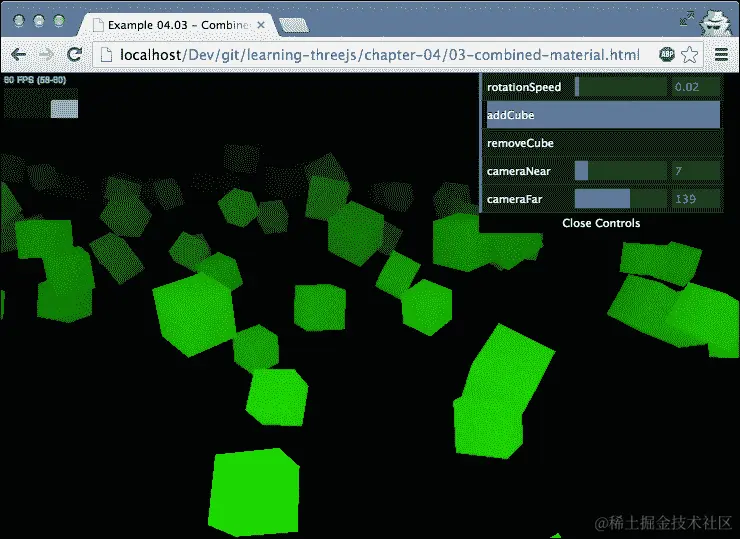740x539 pixels.
Task: Close the Example 04.03 tab
Action: (x=261, y=25)
